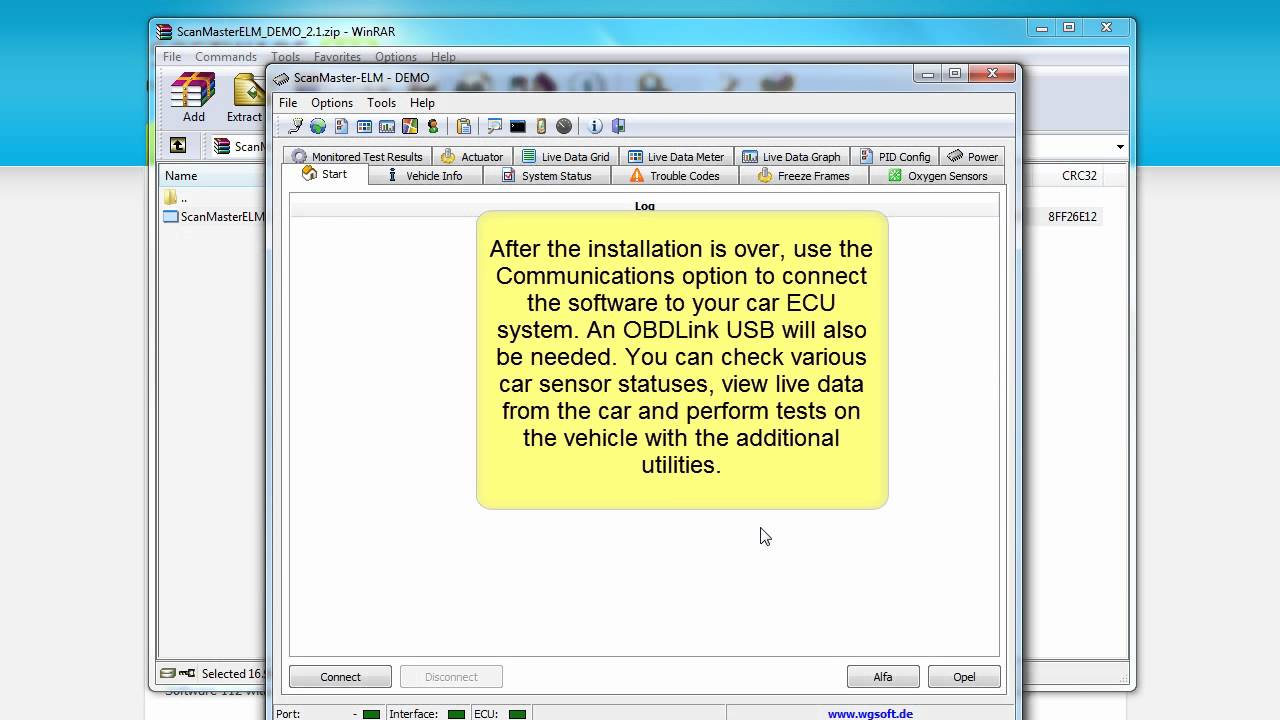Image resolution: width=1280 pixels, height=720 pixels.
Task: Click the ECU status indicator square
Action: click(517, 714)
